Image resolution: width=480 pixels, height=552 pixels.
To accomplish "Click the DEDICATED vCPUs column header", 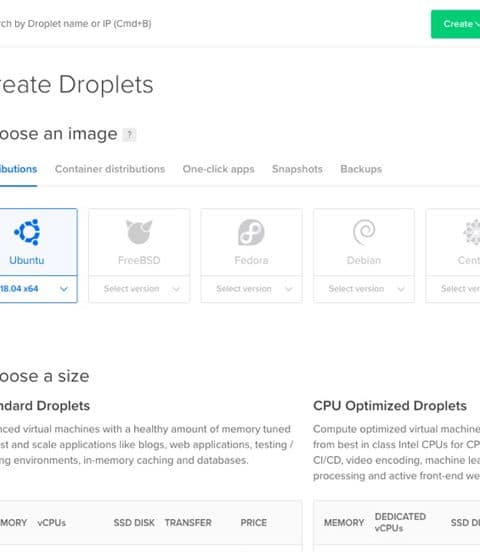I will (400, 522).
